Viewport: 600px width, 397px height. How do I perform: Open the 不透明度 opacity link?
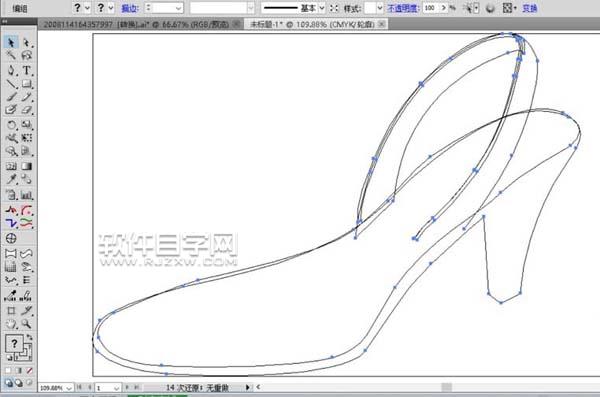[402, 8]
